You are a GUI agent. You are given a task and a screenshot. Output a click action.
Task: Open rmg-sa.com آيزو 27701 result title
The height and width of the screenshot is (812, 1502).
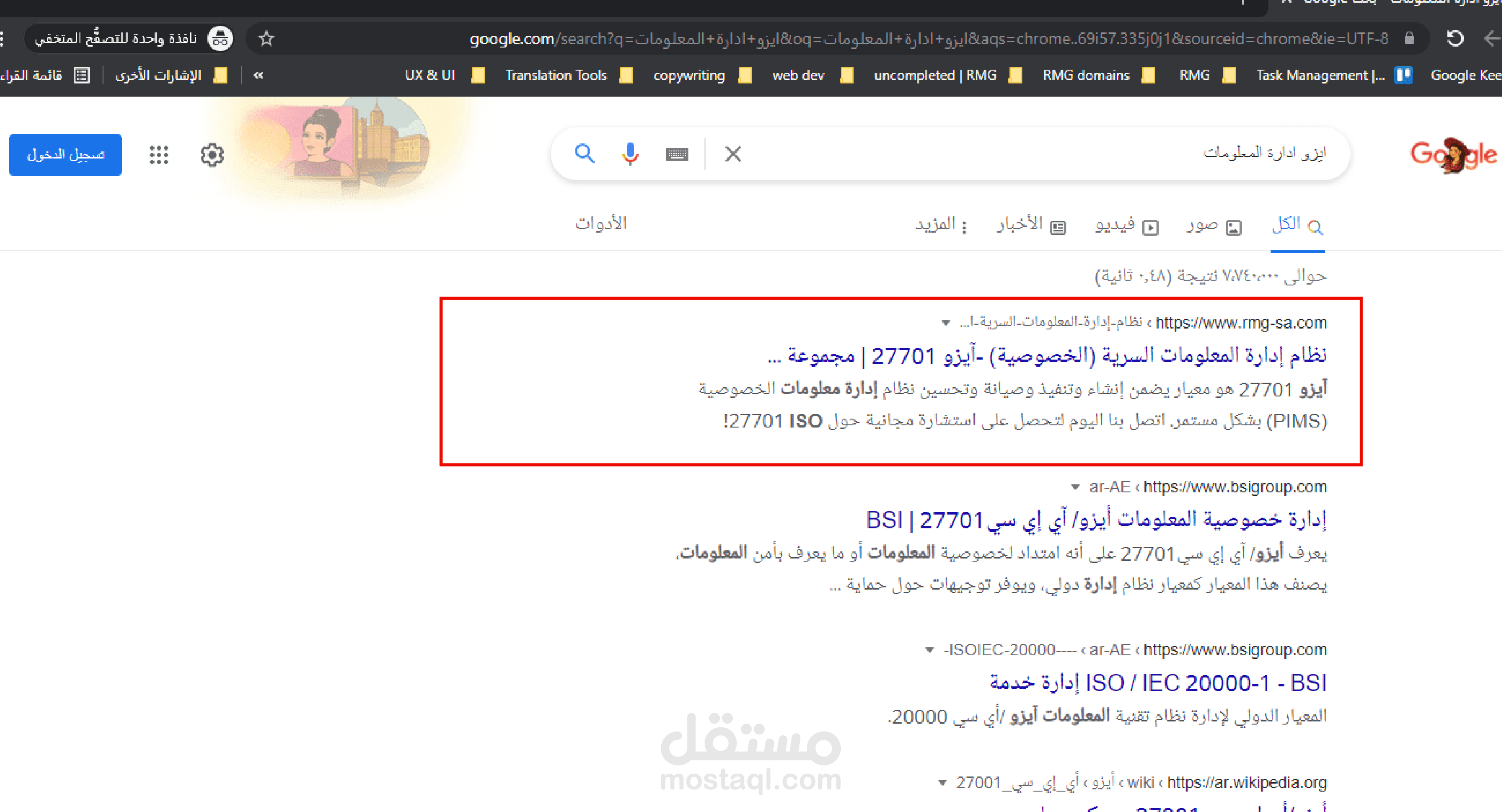point(1047,355)
